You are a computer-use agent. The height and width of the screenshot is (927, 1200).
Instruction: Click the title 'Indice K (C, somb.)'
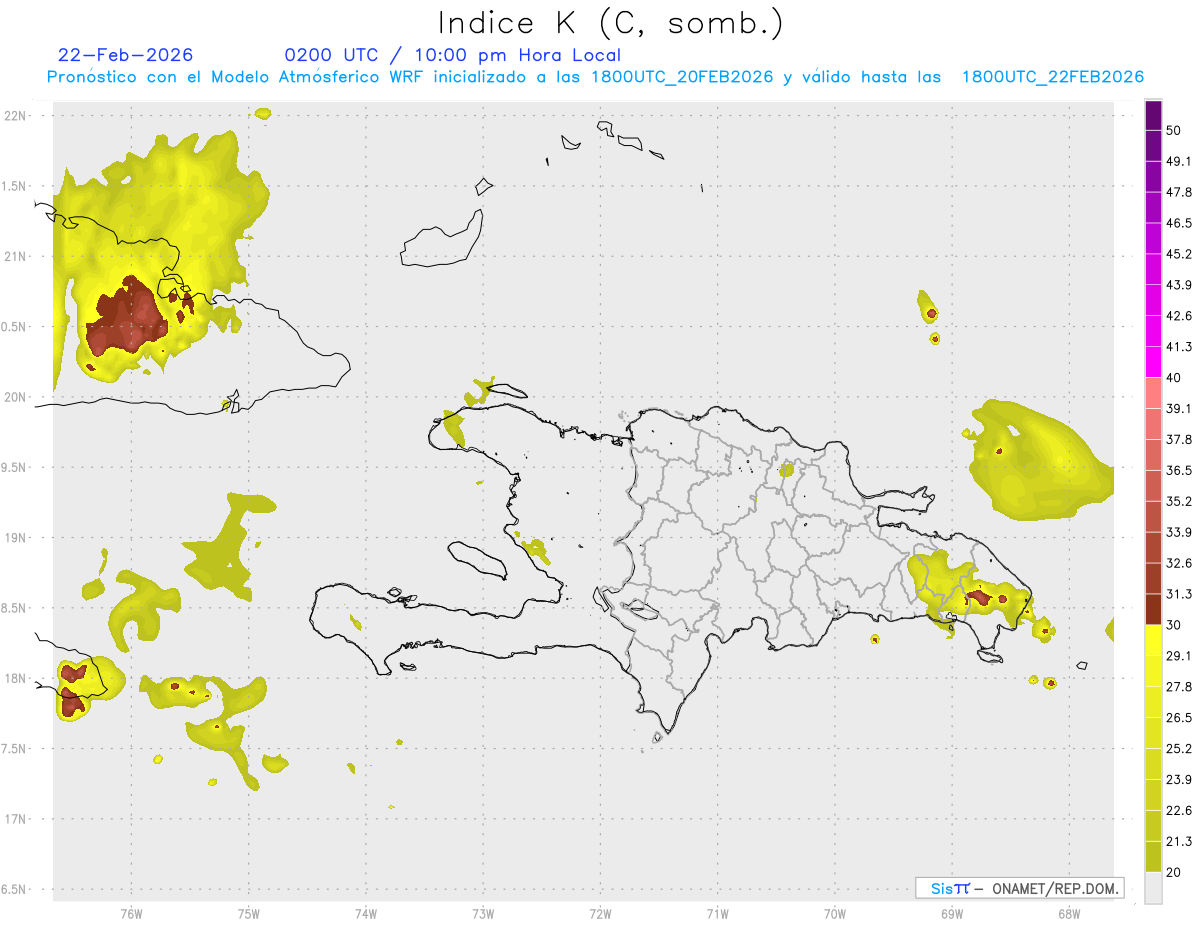[612, 23]
